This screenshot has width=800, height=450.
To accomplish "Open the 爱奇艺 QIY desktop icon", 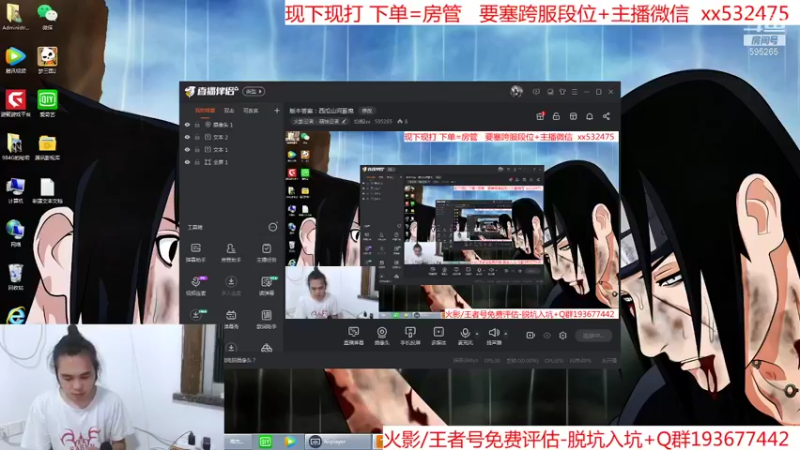I will 47,103.
